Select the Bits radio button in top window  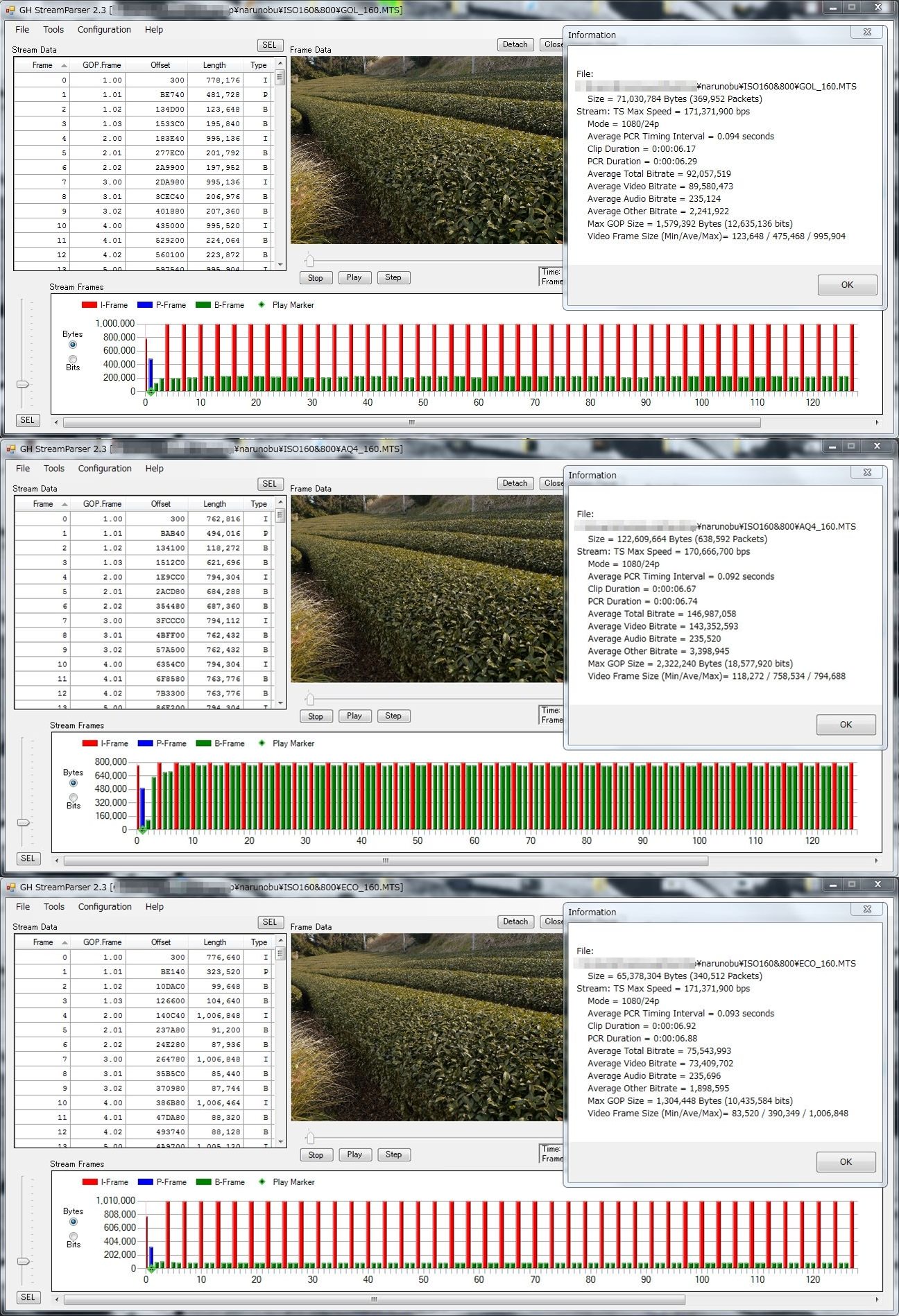(x=73, y=359)
